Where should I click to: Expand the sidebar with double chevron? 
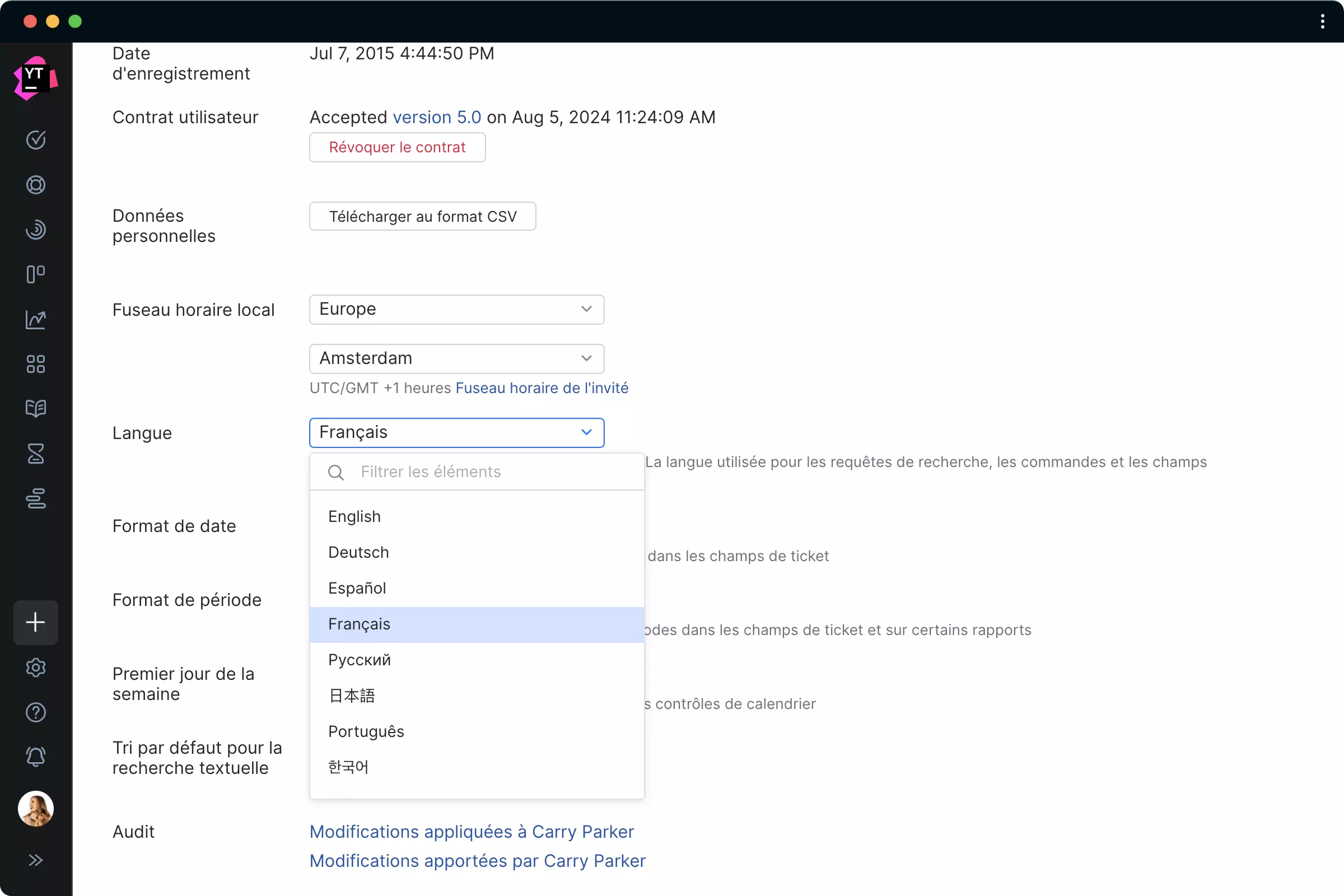pyautogui.click(x=35, y=860)
